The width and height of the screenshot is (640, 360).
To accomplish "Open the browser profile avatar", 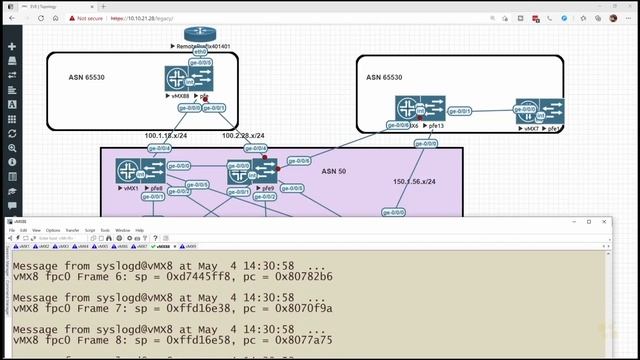I will [613, 18].
